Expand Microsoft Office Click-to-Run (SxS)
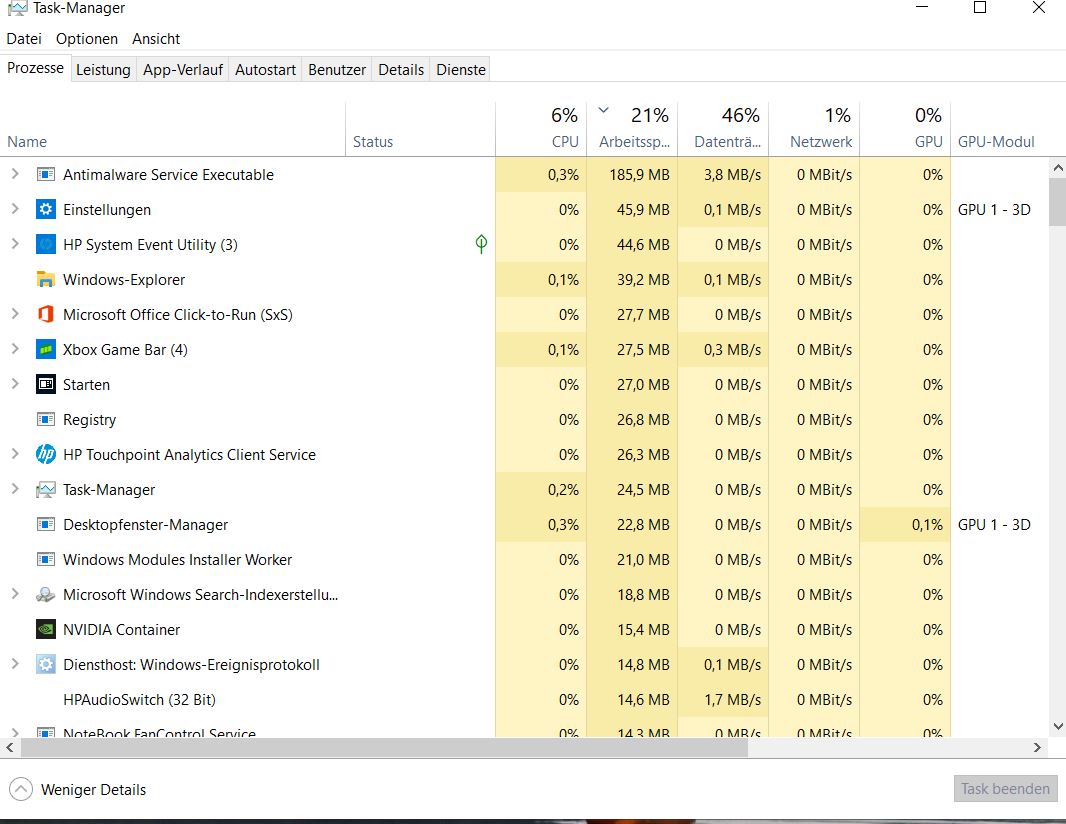1066x824 pixels. [x=15, y=313]
